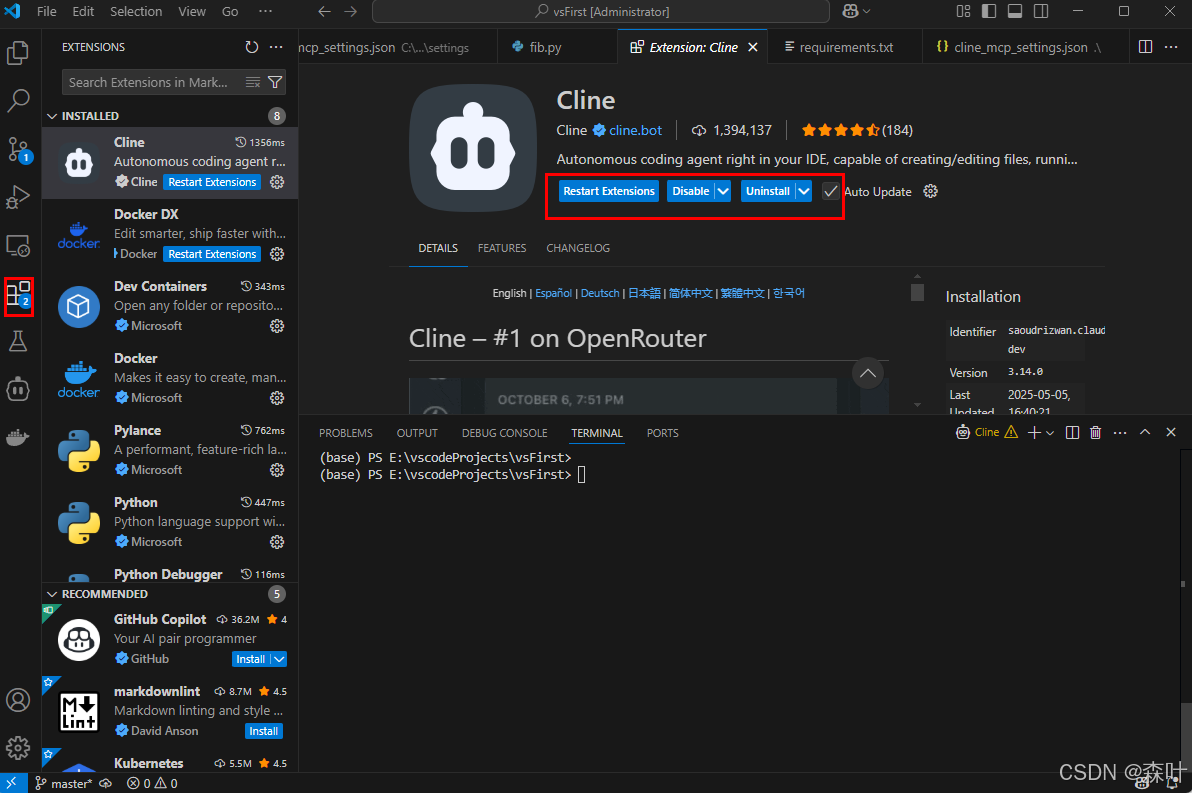Open GitHub Copilot Install dropdown arrow
The width and height of the screenshot is (1192, 793).
point(279,659)
